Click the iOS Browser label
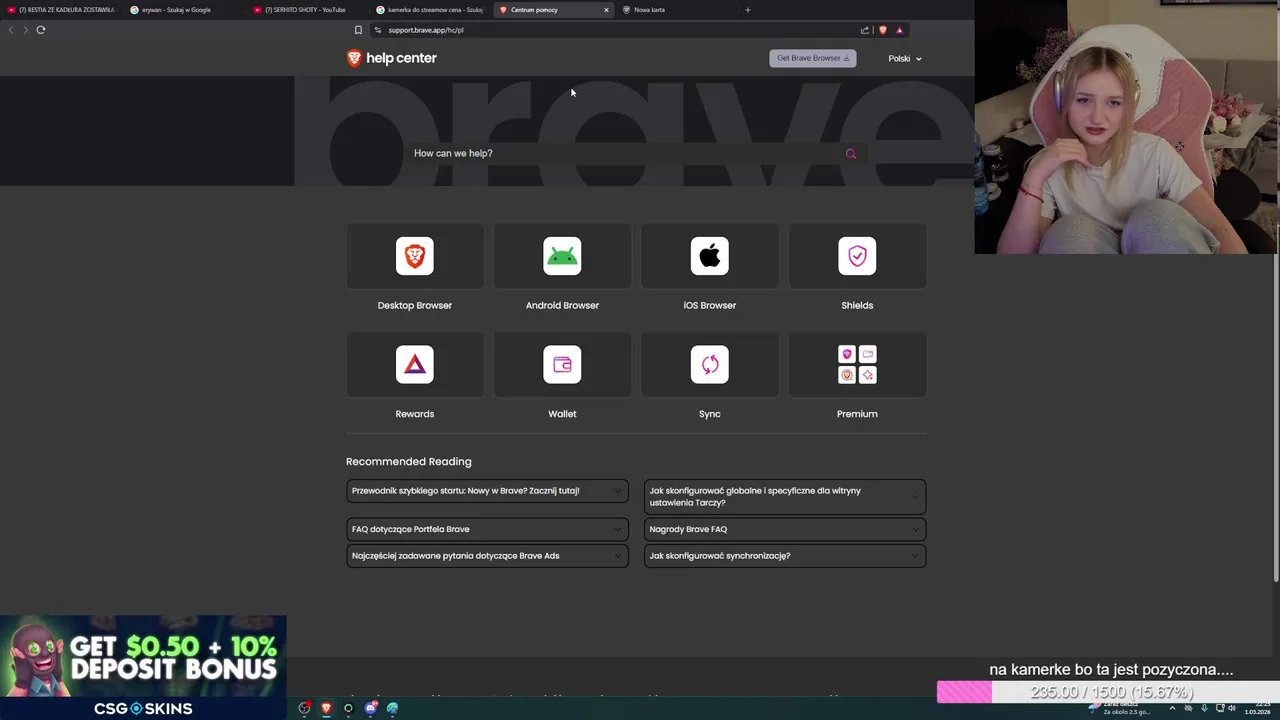 pyautogui.click(x=710, y=306)
